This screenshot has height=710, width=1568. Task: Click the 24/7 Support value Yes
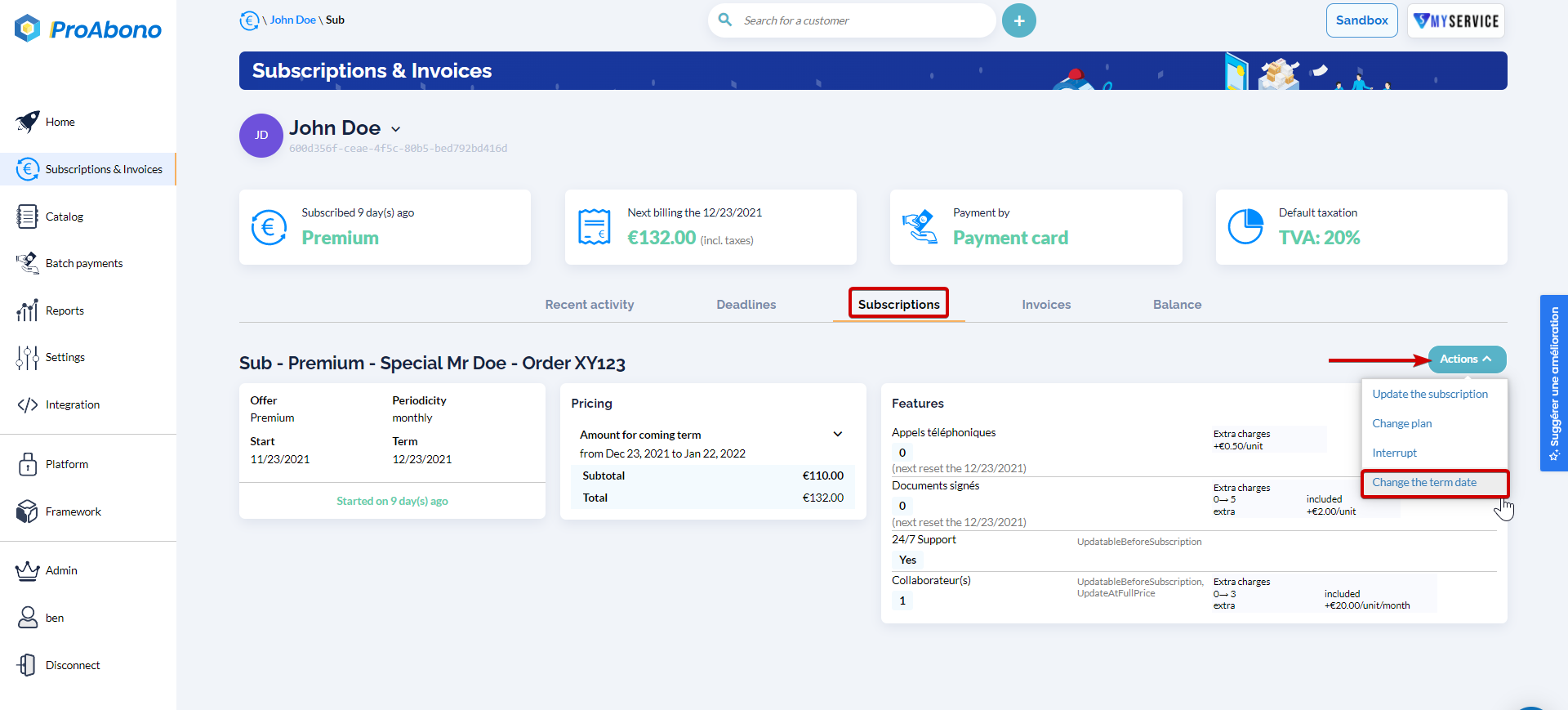click(907, 560)
